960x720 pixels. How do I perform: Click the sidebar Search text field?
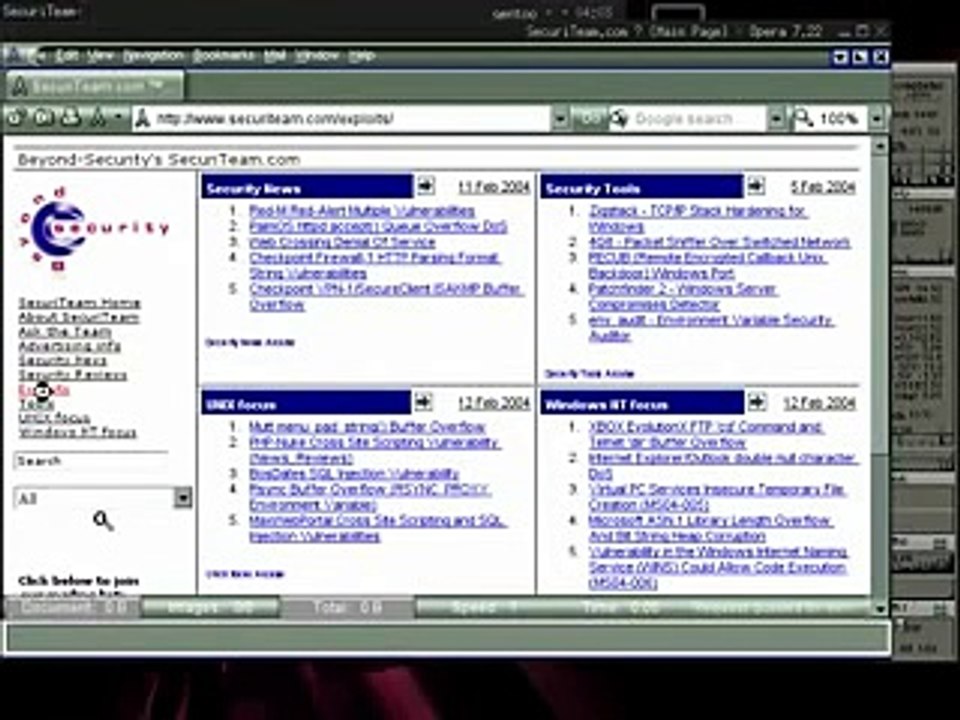pyautogui.click(x=91, y=461)
